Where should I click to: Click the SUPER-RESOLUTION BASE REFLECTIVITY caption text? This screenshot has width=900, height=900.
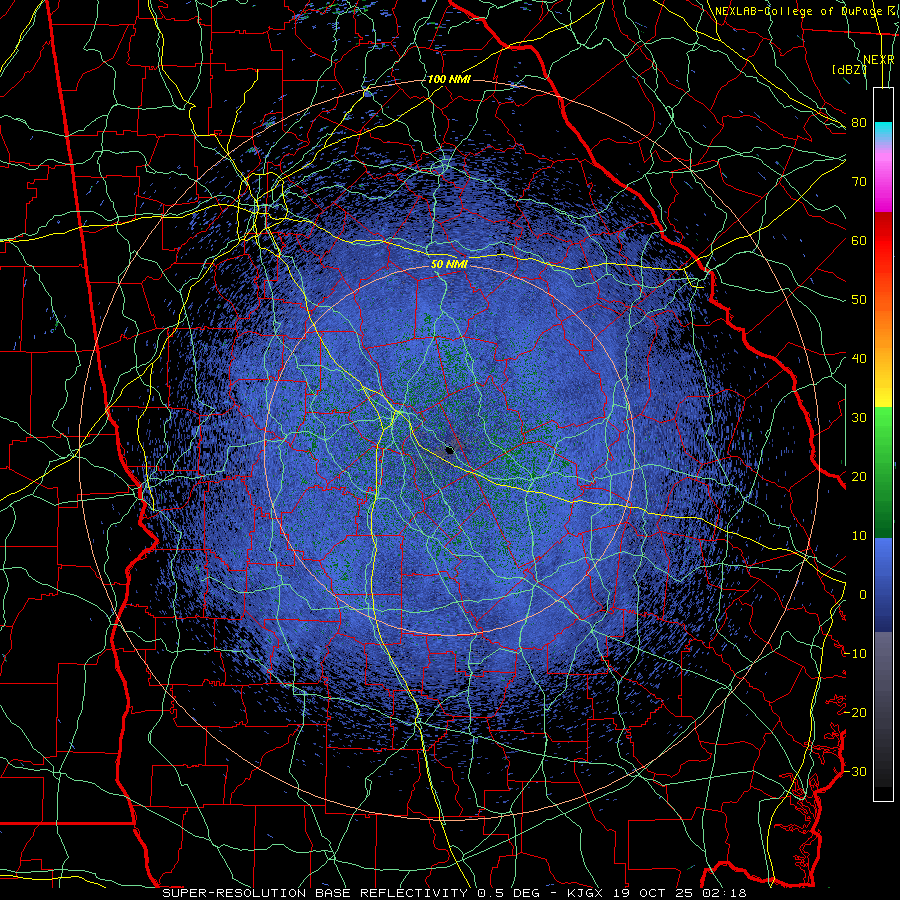[315, 893]
